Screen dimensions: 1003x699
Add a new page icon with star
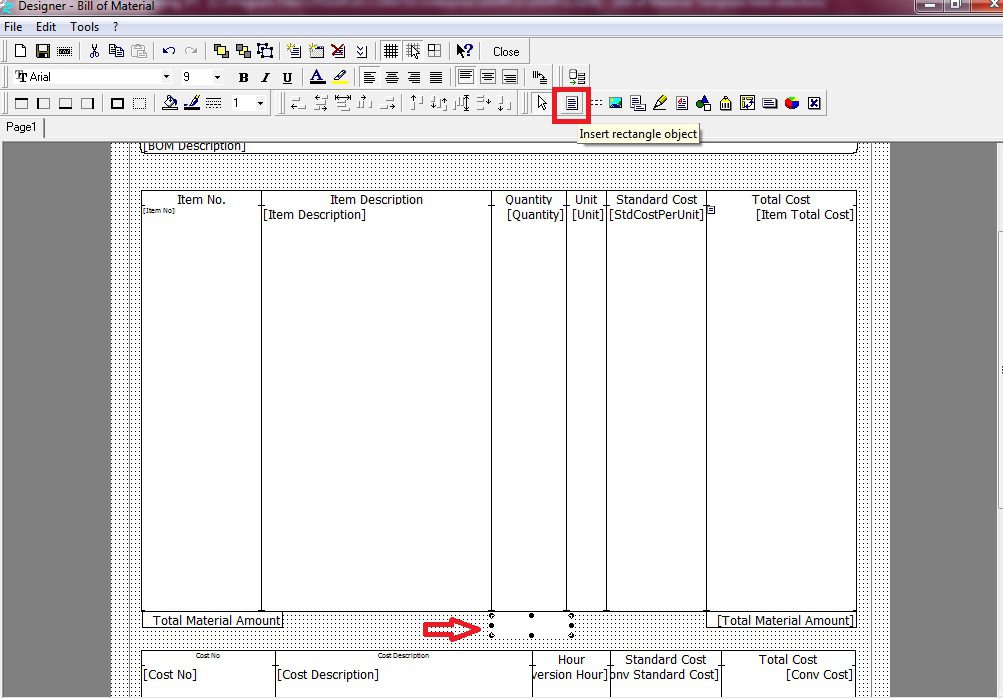pos(316,51)
